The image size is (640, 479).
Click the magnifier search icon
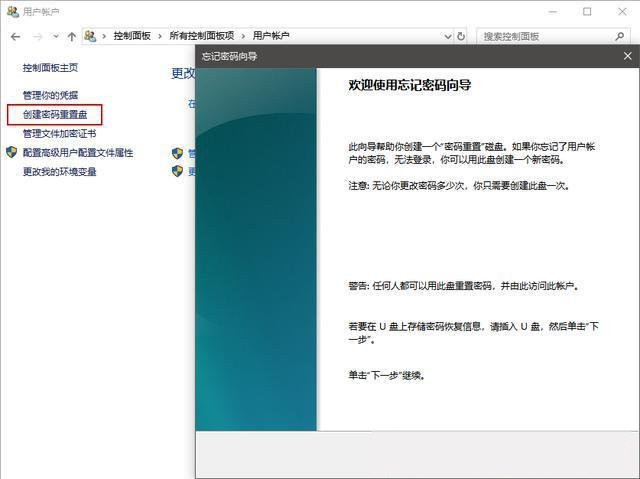click(620, 36)
